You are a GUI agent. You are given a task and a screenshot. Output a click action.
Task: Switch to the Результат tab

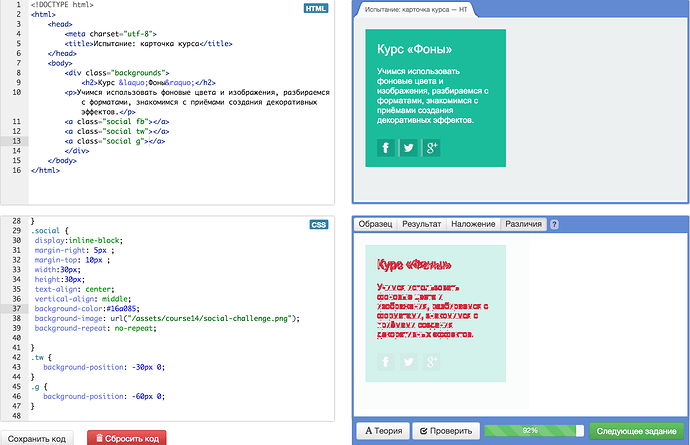click(x=421, y=224)
